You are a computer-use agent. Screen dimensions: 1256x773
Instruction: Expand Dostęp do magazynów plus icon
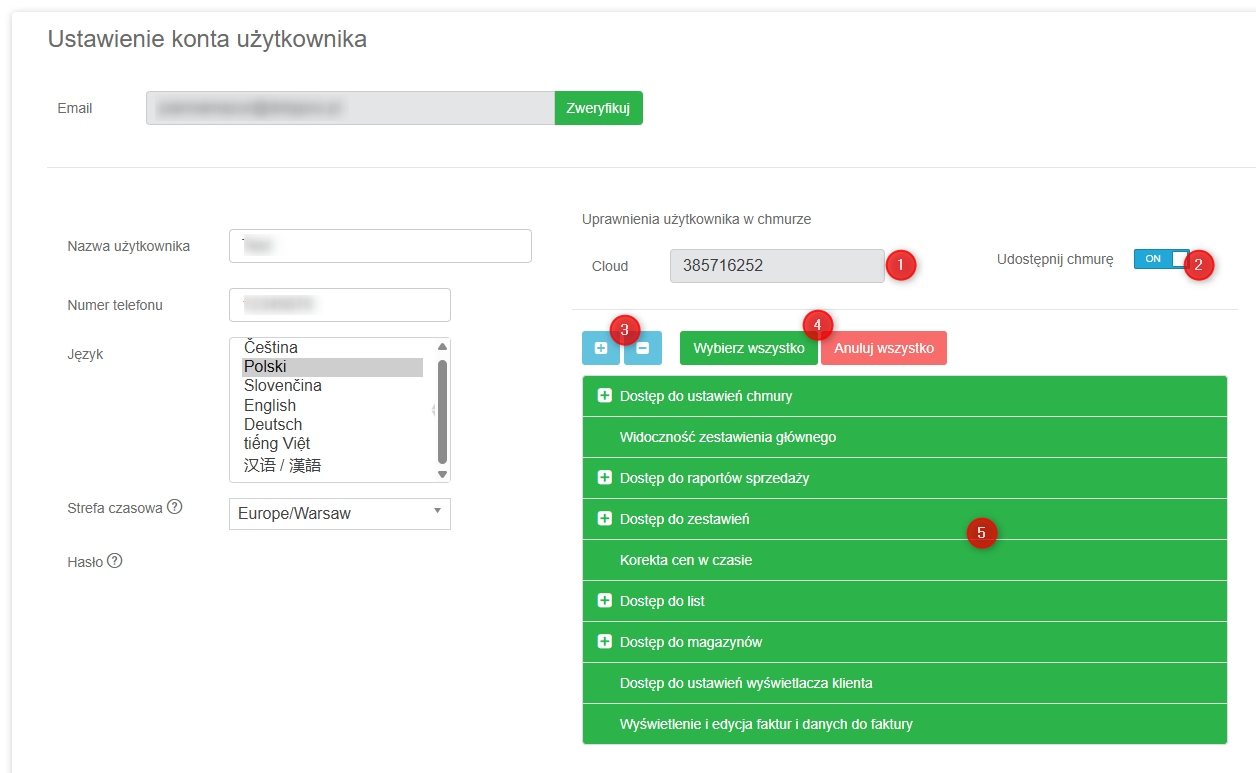click(604, 642)
